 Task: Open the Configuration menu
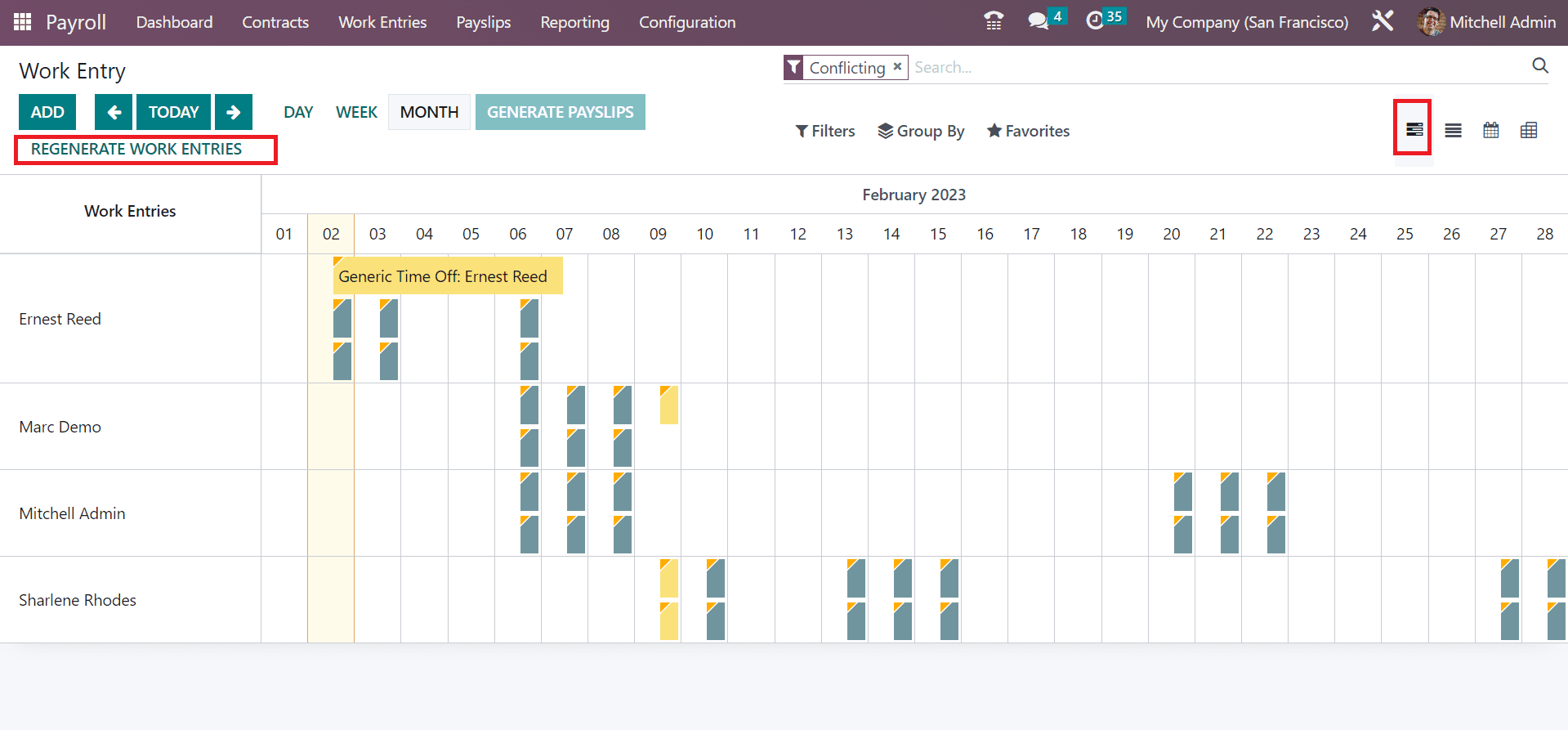[x=687, y=22]
